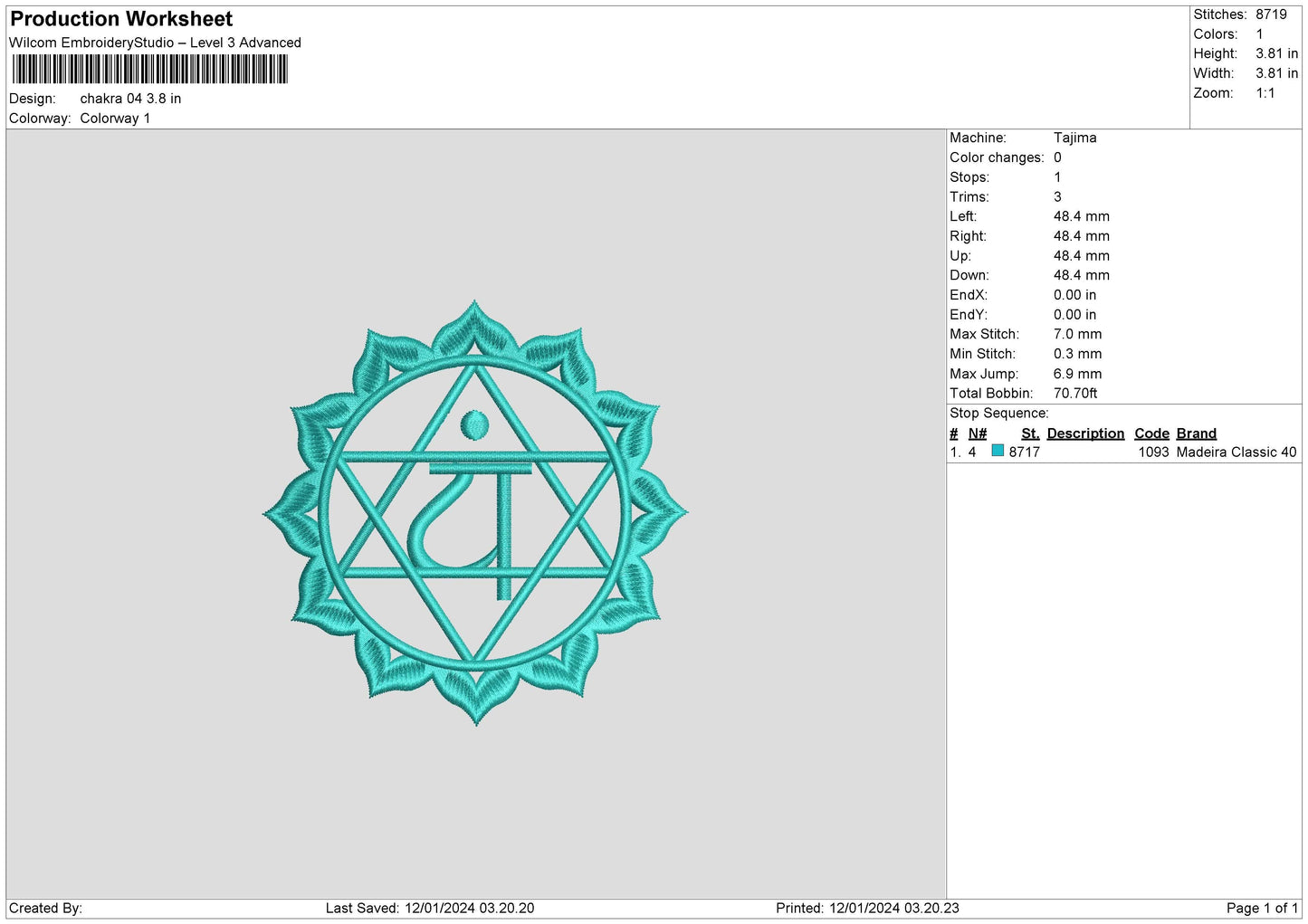Click Max Stitch value '7.0 mm'
1308x924 pixels.
[x=1077, y=334]
